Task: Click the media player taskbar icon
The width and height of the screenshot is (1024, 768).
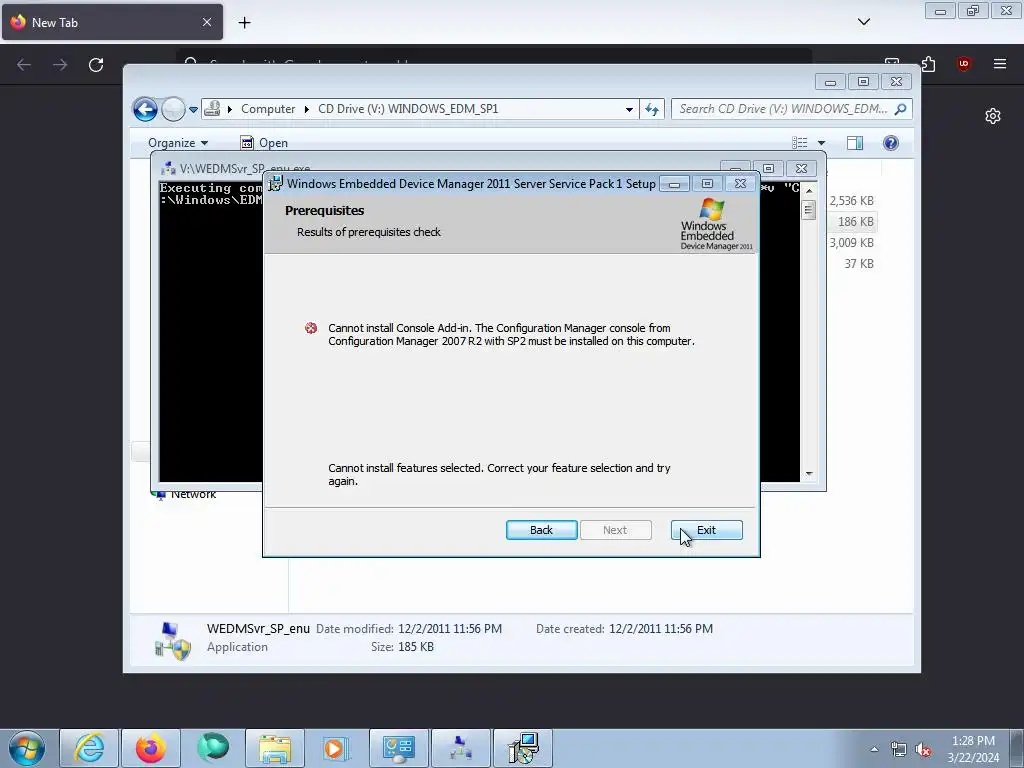Action: tap(336, 748)
